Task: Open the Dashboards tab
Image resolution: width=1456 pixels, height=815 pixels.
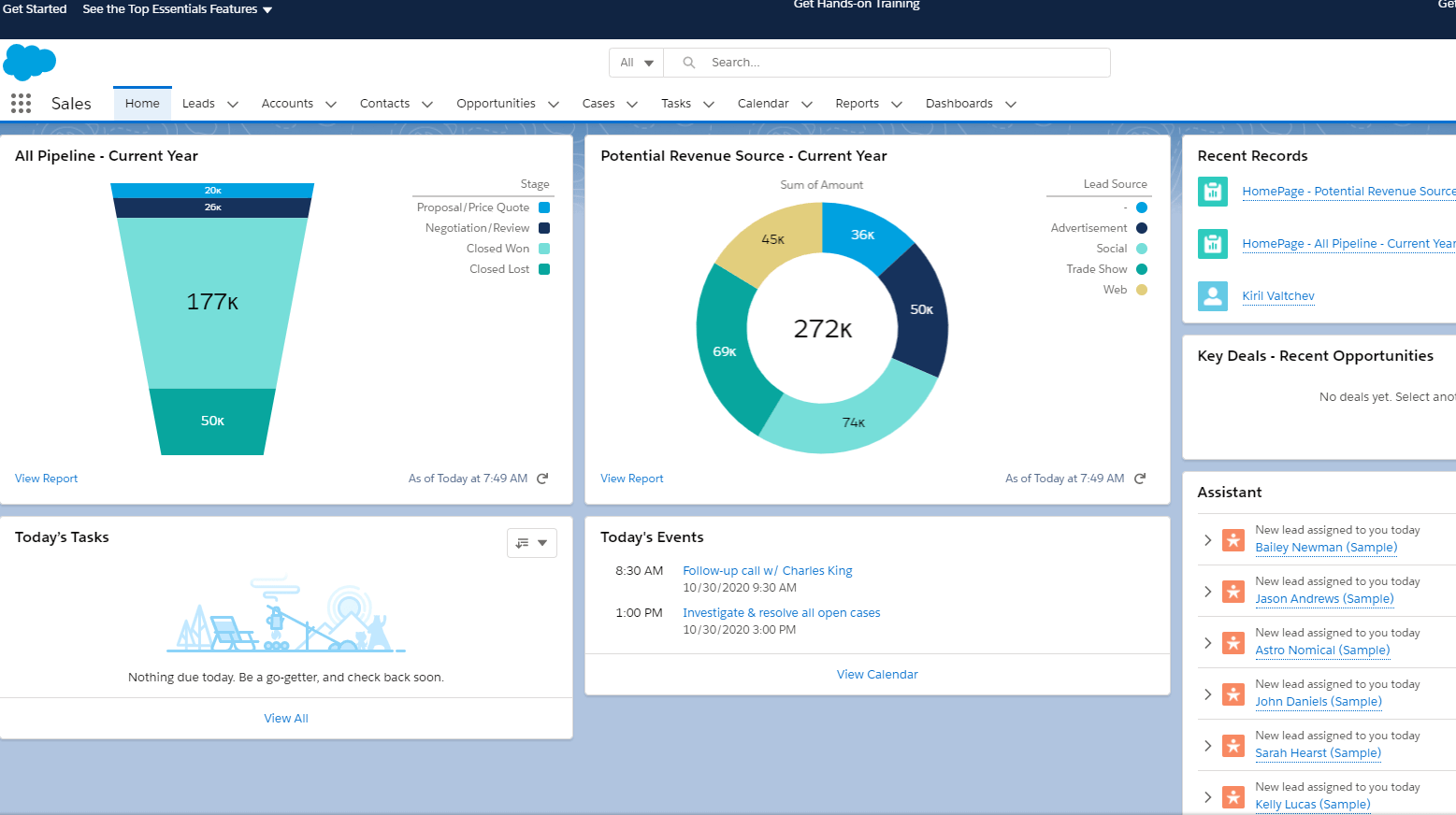Action: (959, 104)
